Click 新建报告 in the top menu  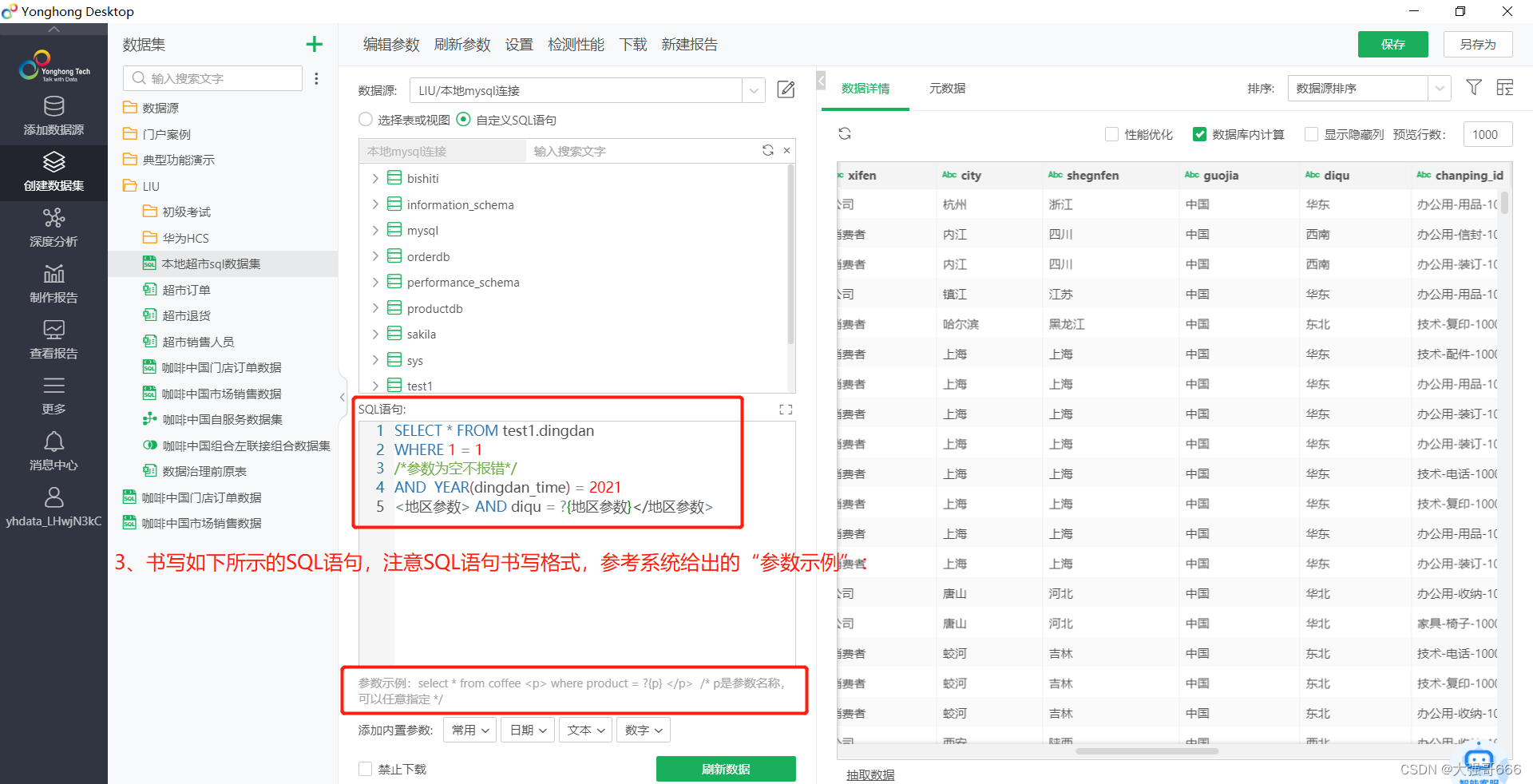click(689, 45)
